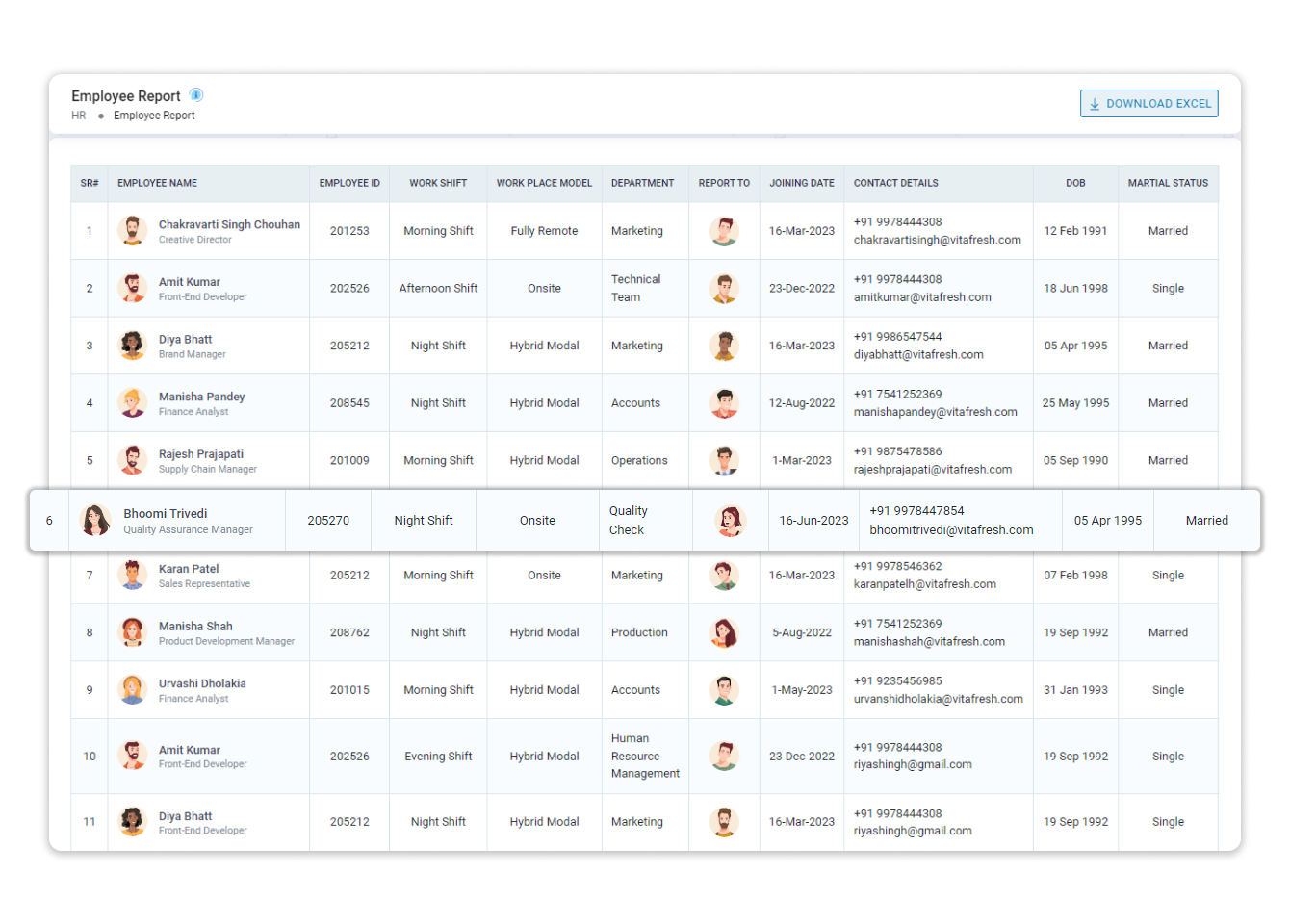Screen dimensions: 1290x924
Task: Select the WORK SHIFT column header
Action: tap(438, 183)
